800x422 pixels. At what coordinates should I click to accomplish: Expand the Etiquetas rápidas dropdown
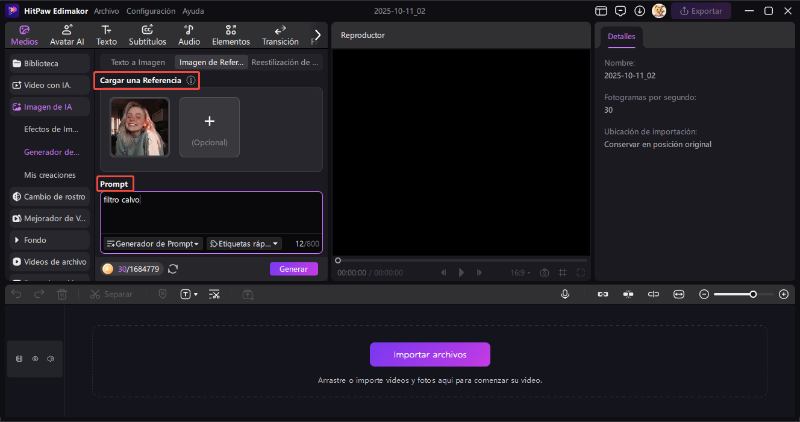[244, 243]
